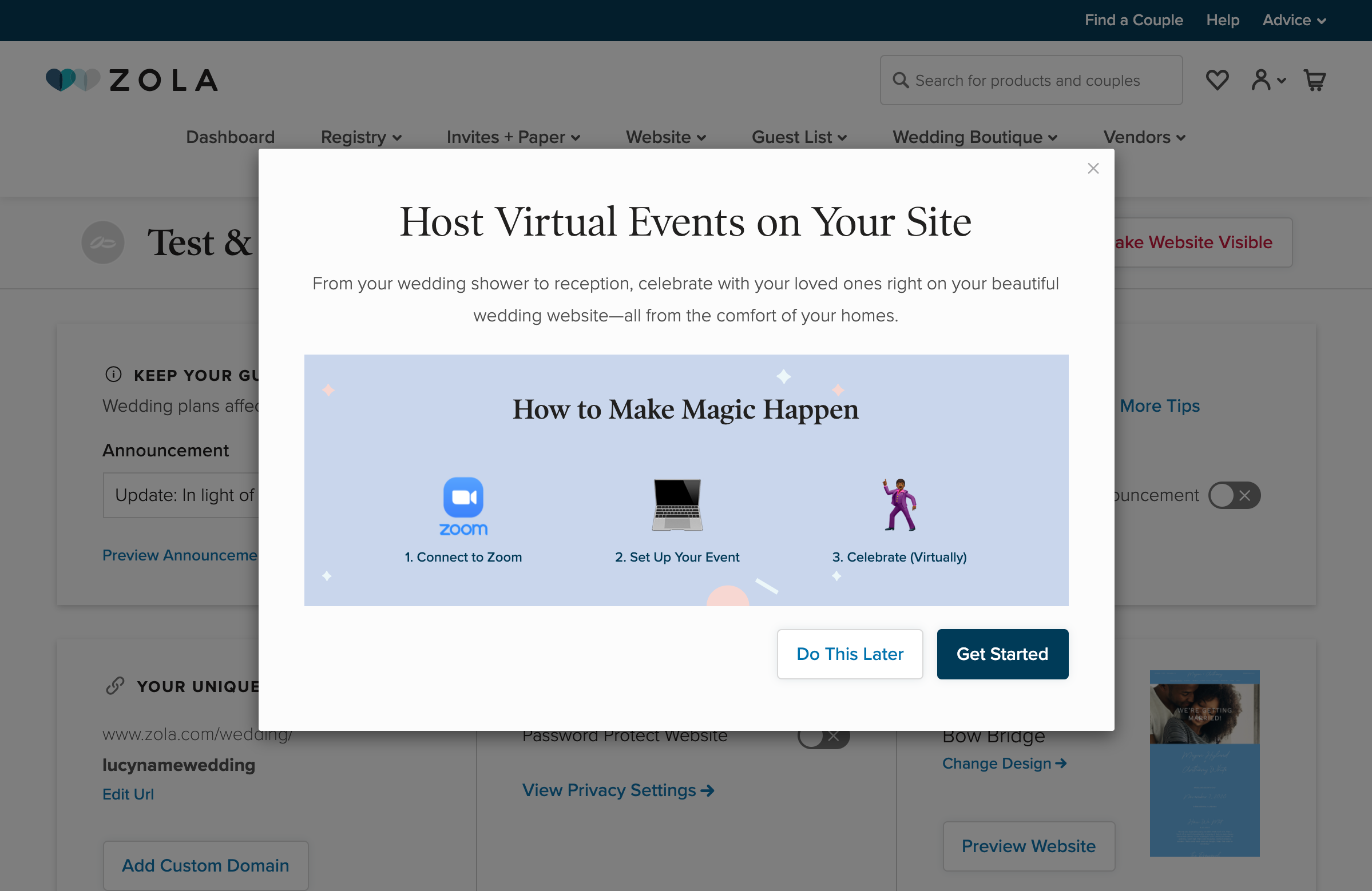Viewport: 1372px width, 891px height.
Task: Open the More Tips link
Action: click(1159, 405)
